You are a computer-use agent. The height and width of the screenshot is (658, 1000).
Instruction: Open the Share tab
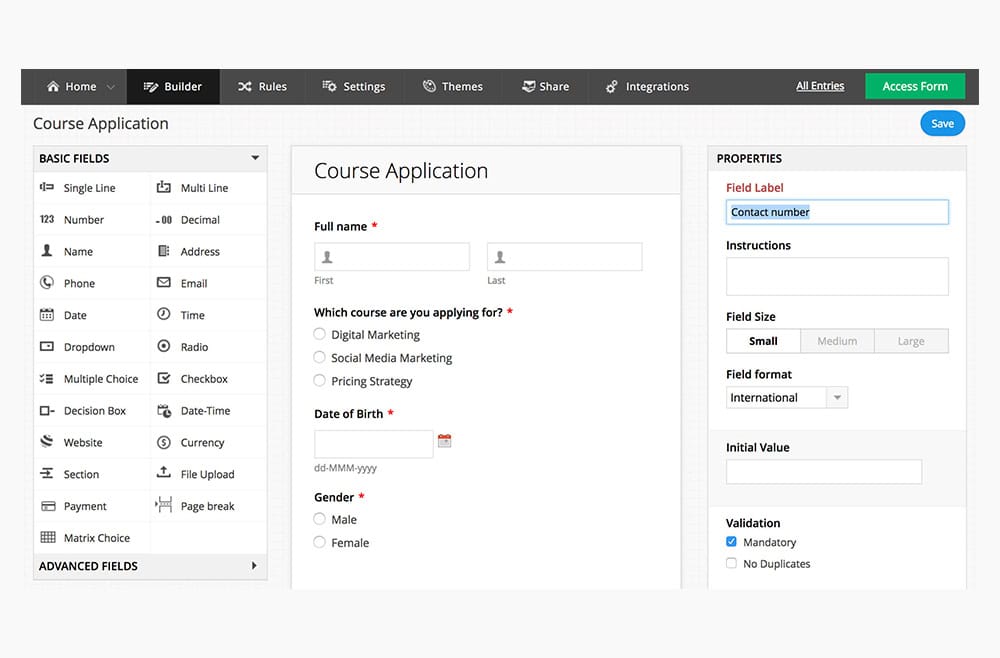545,87
